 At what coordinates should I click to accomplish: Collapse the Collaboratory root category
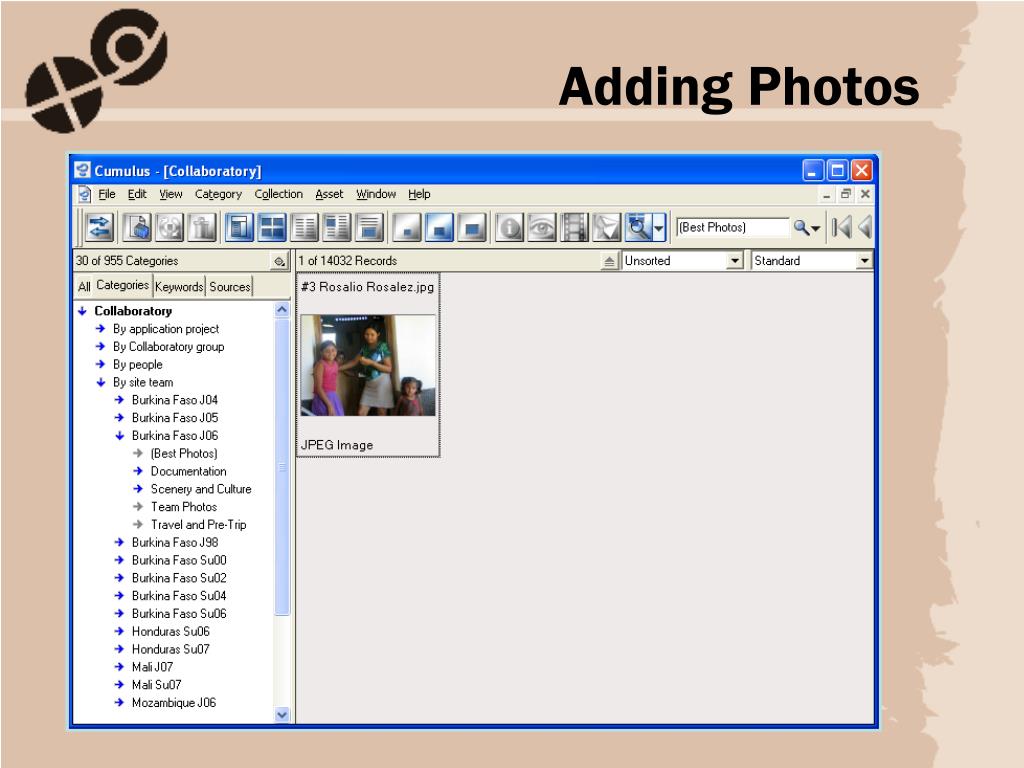(x=82, y=311)
